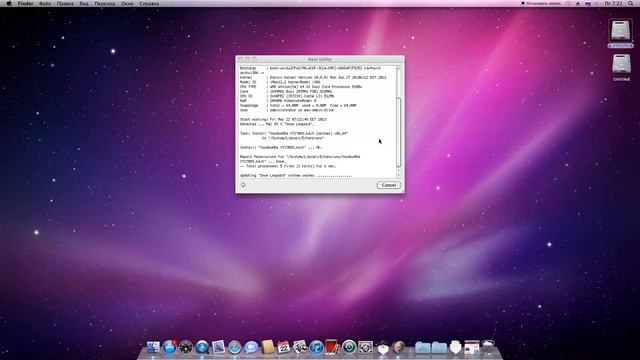Open the Apple menu
This screenshot has height=360, width=640.
[x=9, y=3]
